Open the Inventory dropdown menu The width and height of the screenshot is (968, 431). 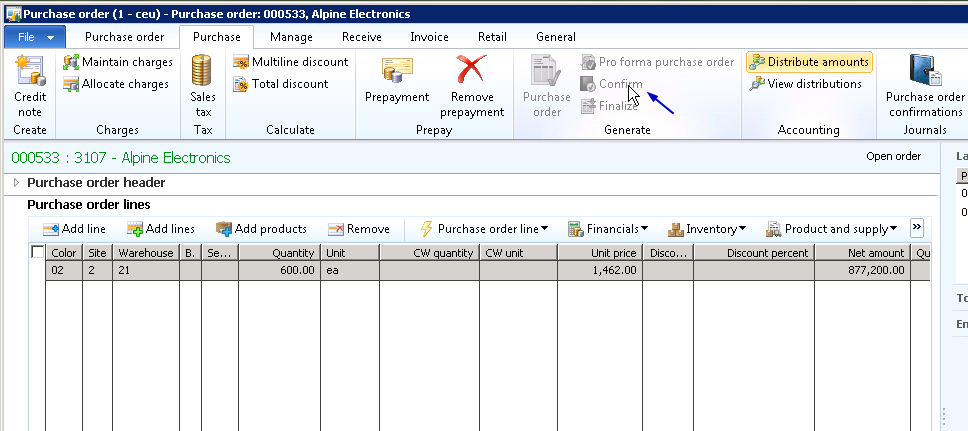pyautogui.click(x=707, y=229)
